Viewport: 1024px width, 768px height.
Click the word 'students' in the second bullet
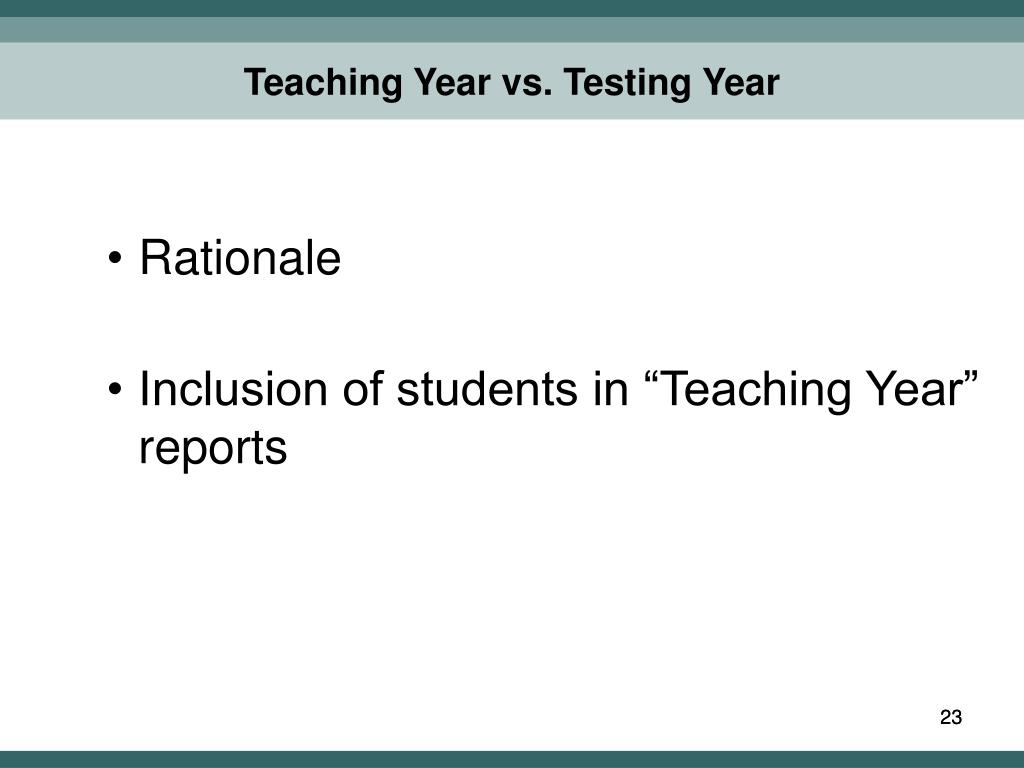click(487, 389)
